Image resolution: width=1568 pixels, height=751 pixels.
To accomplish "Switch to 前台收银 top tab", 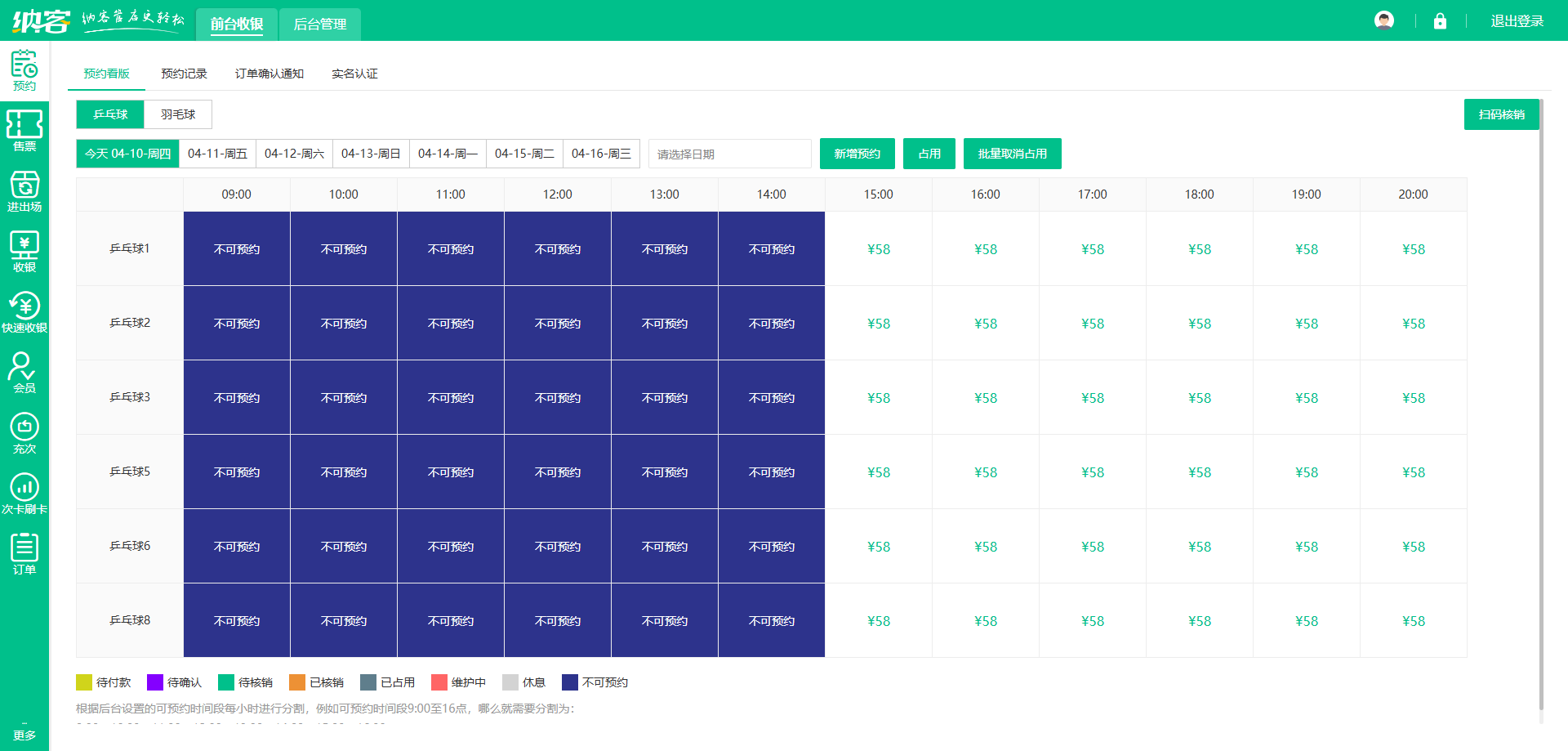I will 237,25.
